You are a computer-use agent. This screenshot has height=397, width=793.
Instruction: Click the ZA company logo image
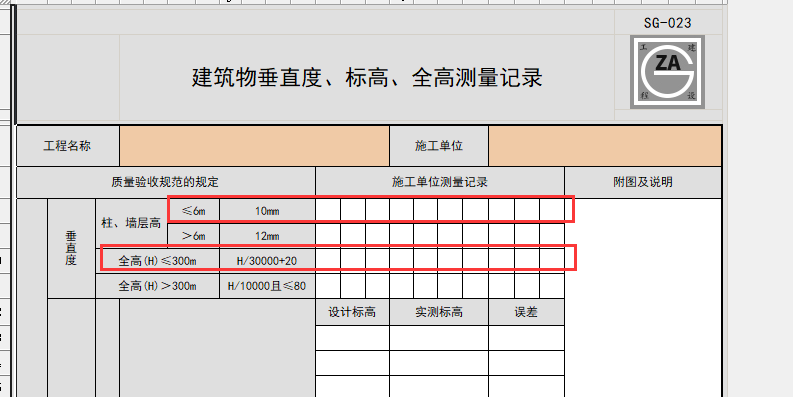(667, 71)
